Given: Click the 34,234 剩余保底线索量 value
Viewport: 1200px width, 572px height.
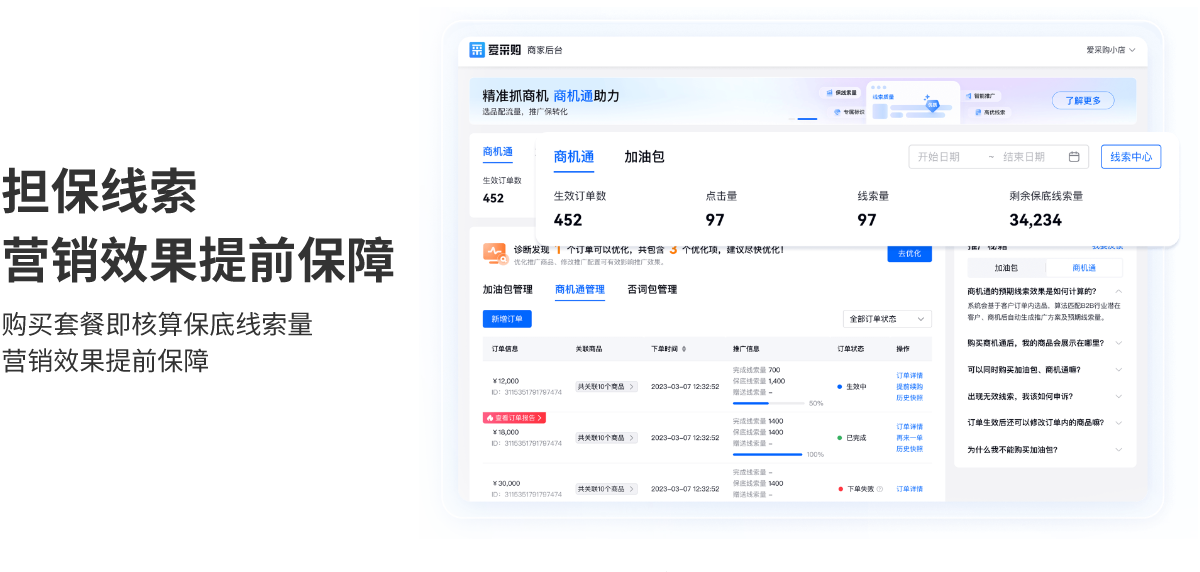Looking at the screenshot, I should click(x=1035, y=220).
